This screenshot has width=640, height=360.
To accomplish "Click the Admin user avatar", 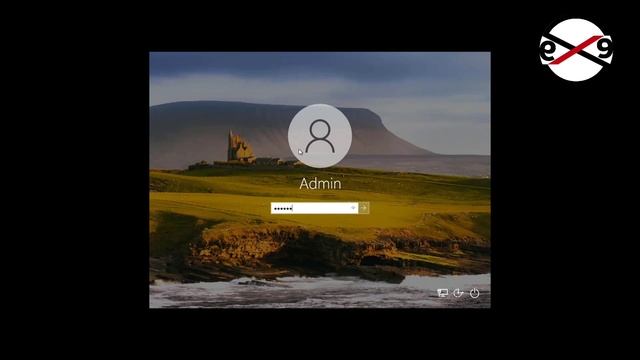I will [320, 136].
